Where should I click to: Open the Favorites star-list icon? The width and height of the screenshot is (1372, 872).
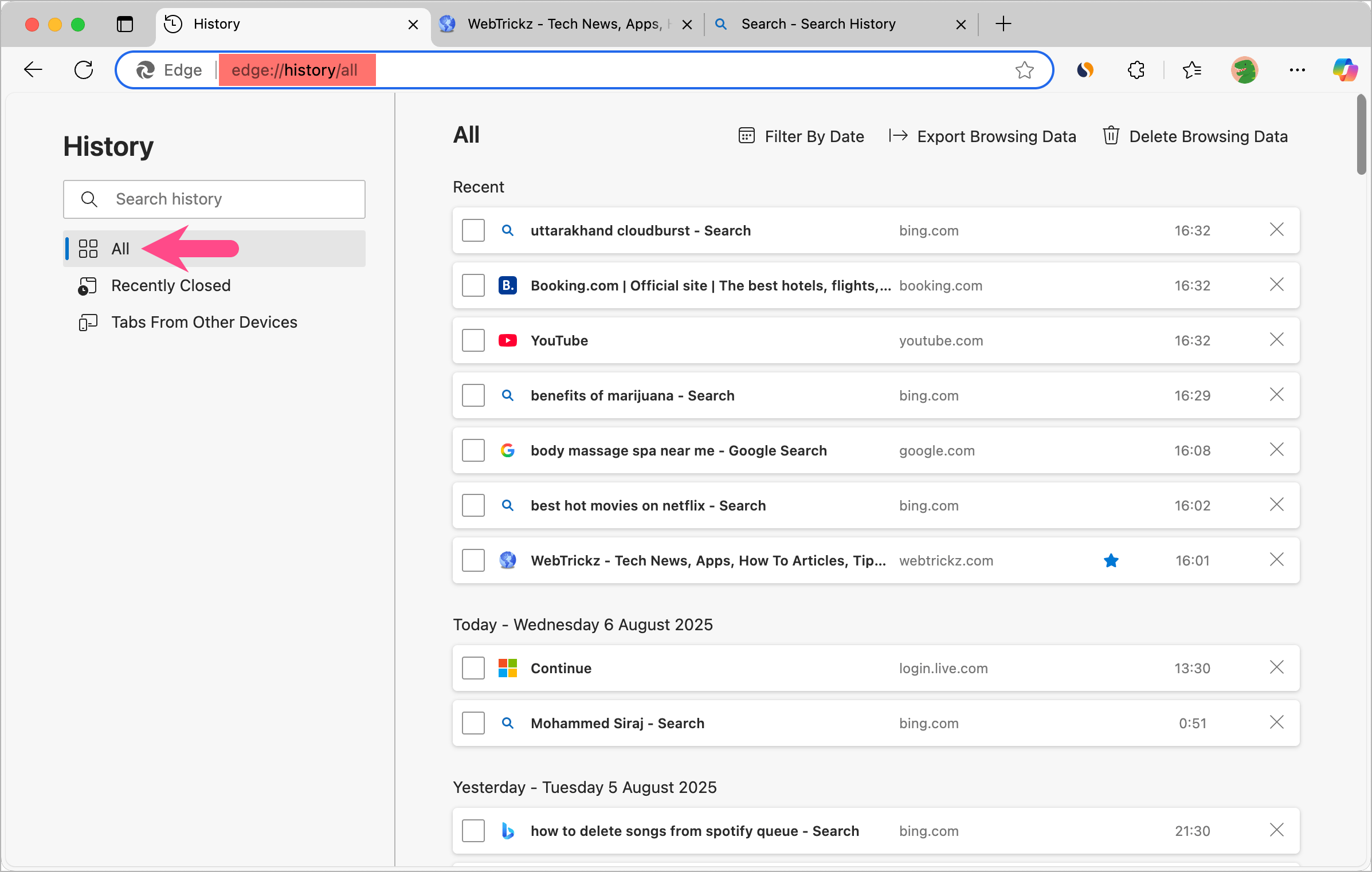[x=1191, y=70]
